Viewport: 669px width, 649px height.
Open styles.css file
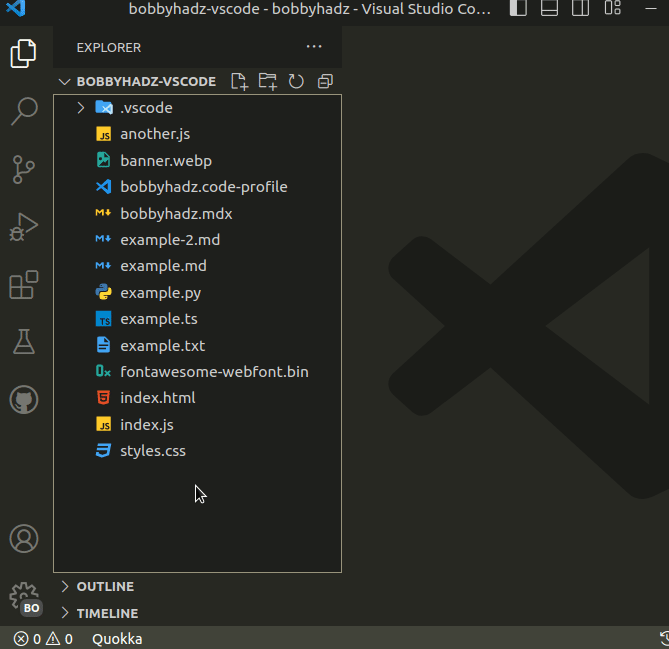click(x=198, y=451)
